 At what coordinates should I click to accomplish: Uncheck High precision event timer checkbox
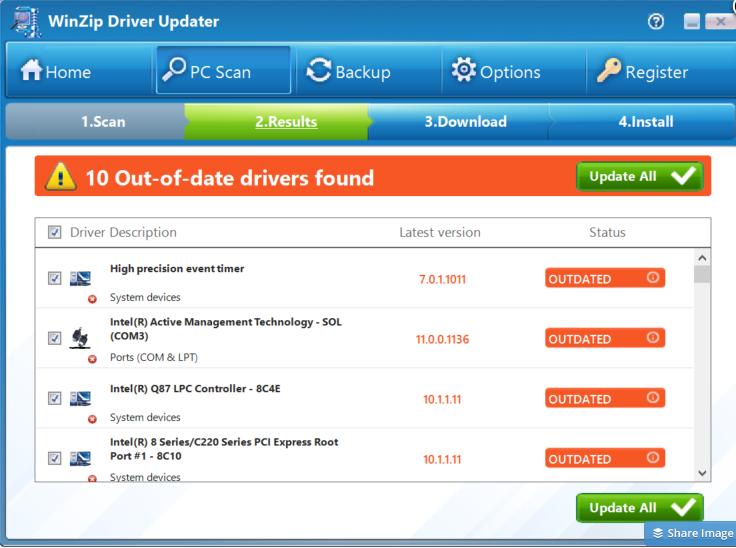click(54, 278)
